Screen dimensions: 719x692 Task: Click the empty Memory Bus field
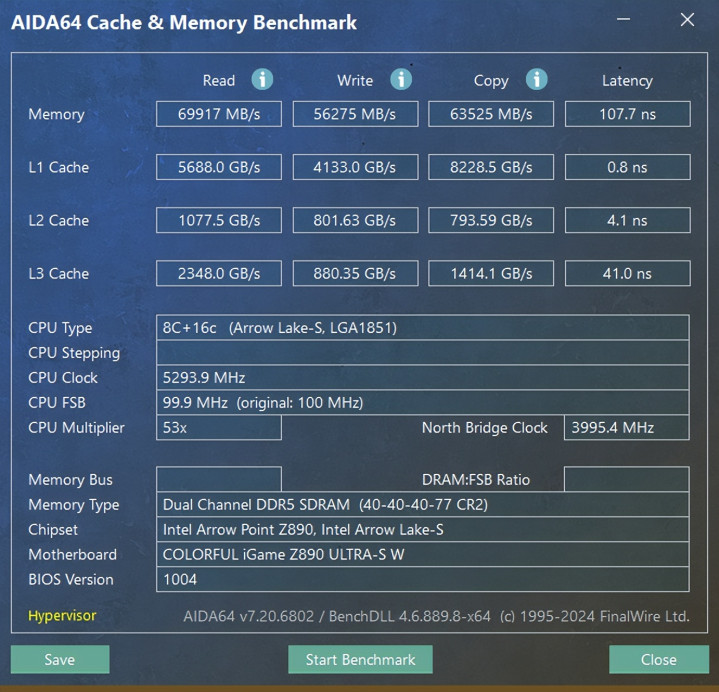[219, 479]
